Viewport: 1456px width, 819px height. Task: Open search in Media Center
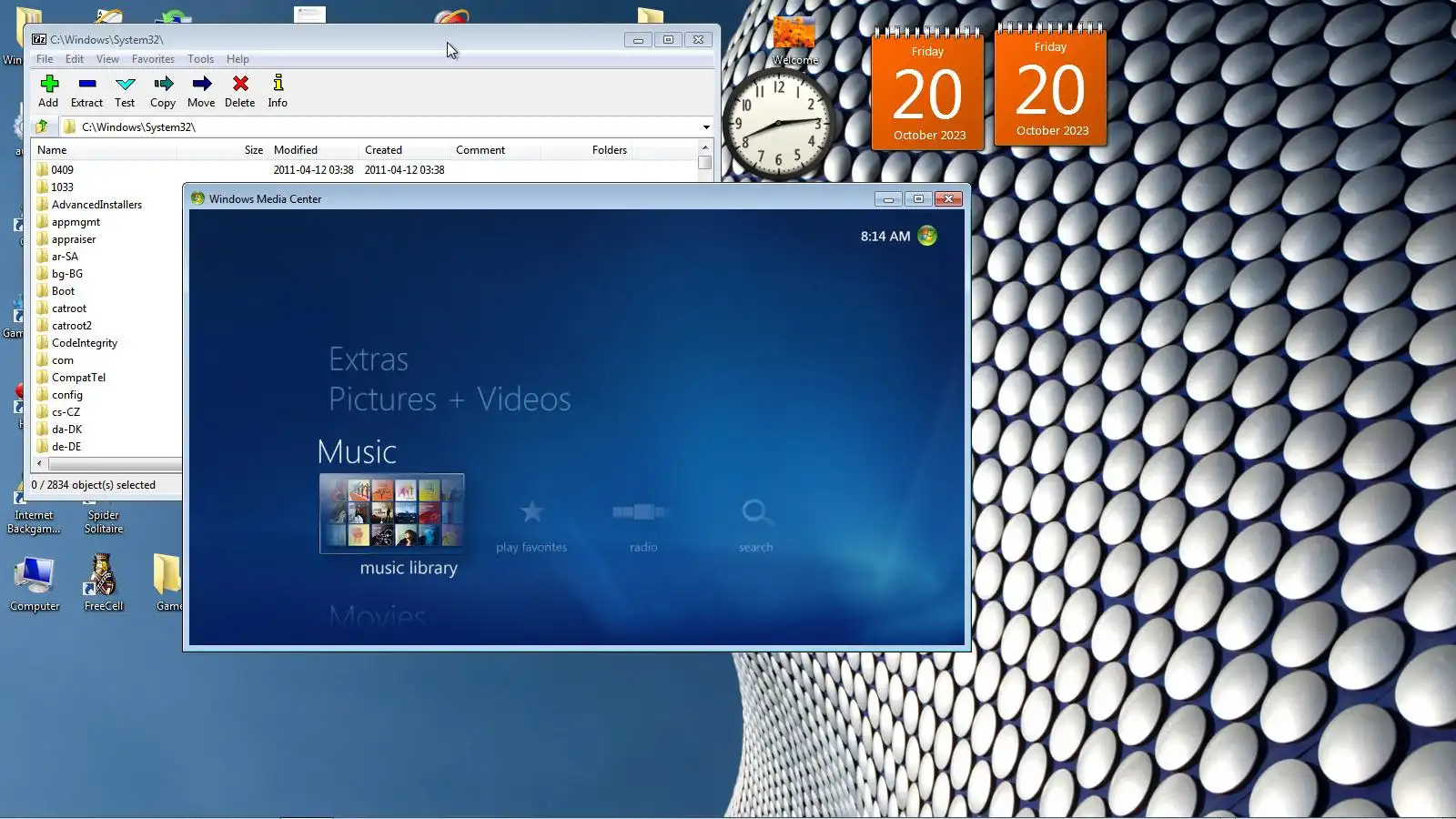(755, 525)
